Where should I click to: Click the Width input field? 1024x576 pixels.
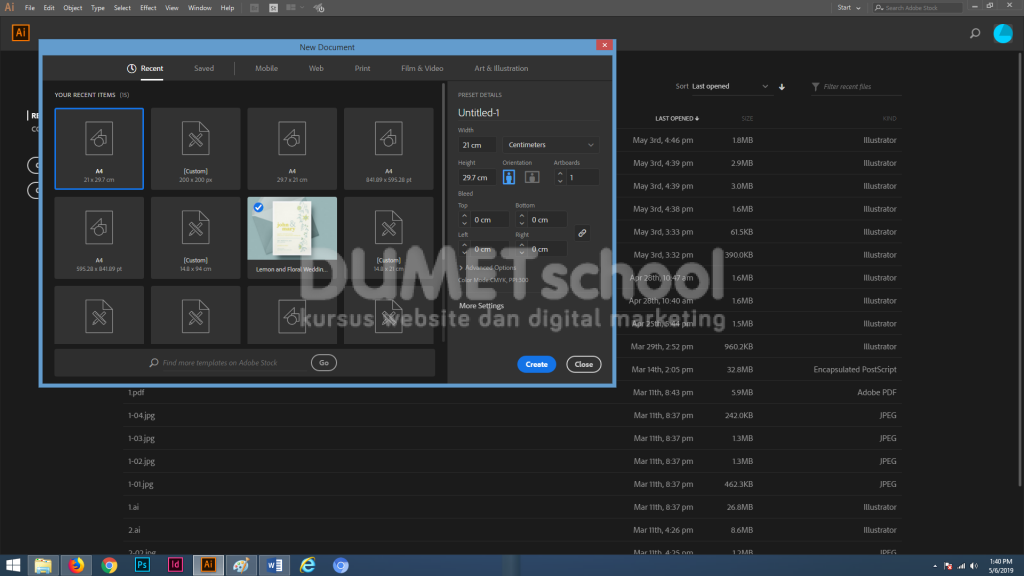point(477,145)
